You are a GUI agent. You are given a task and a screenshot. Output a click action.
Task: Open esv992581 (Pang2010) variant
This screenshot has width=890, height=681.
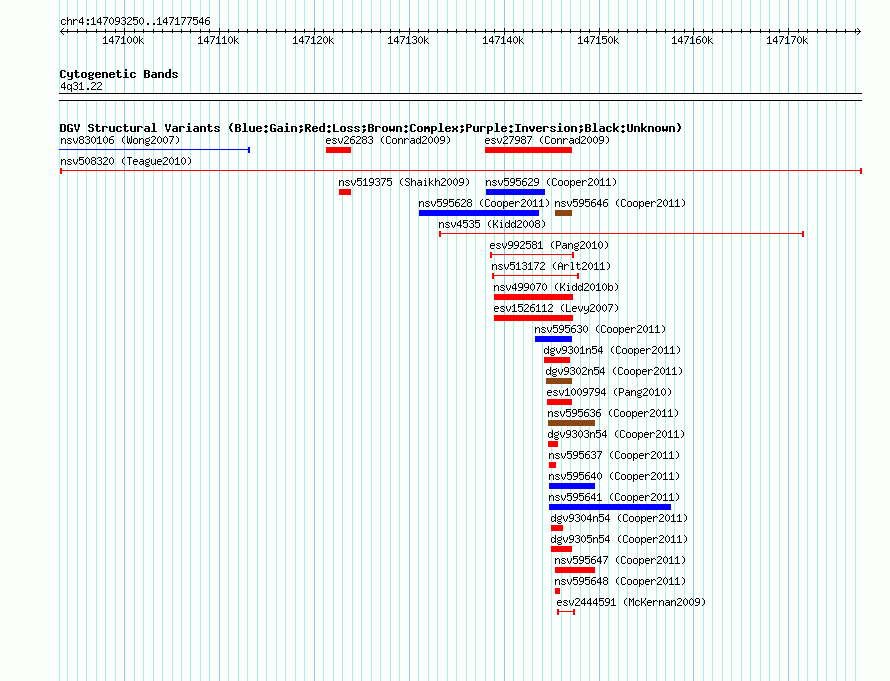click(x=549, y=245)
